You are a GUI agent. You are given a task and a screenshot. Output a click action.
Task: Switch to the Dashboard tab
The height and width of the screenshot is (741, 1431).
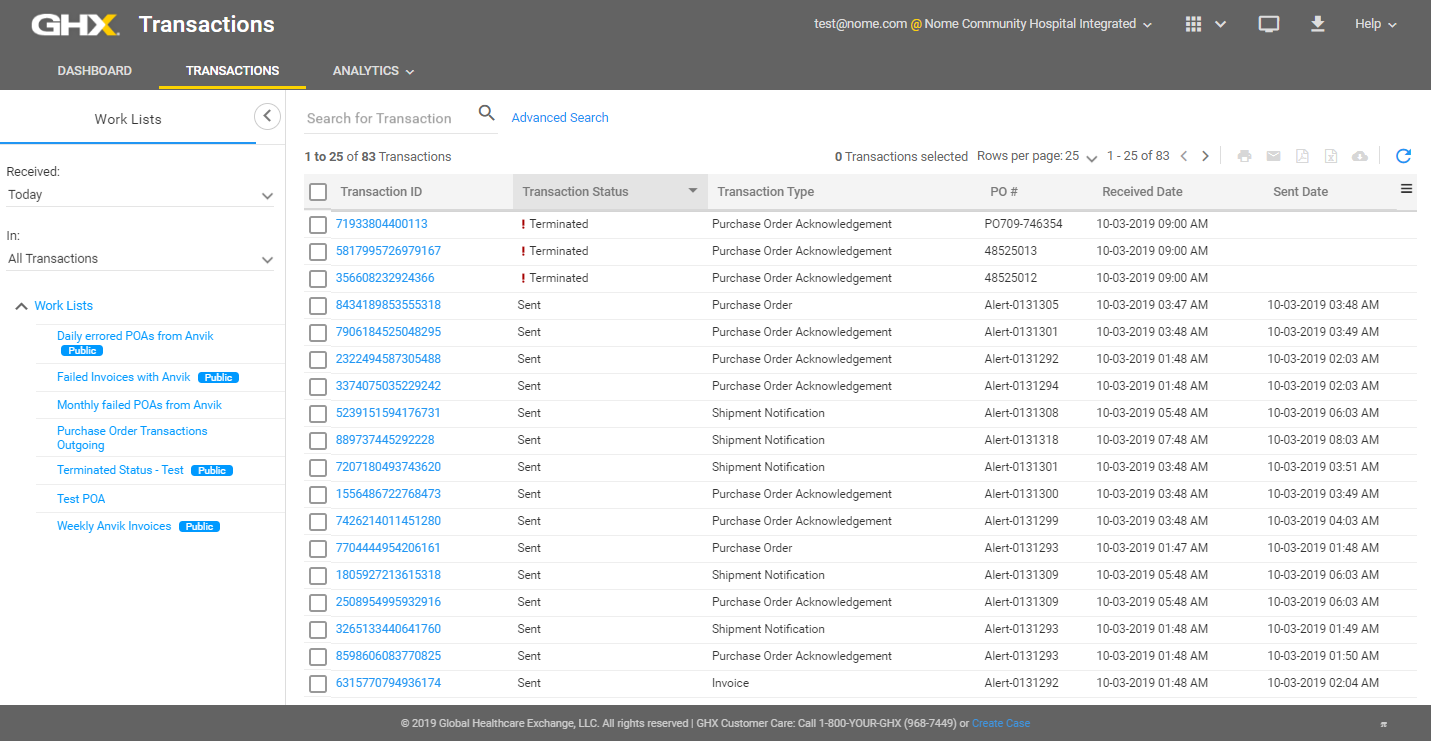tap(95, 71)
